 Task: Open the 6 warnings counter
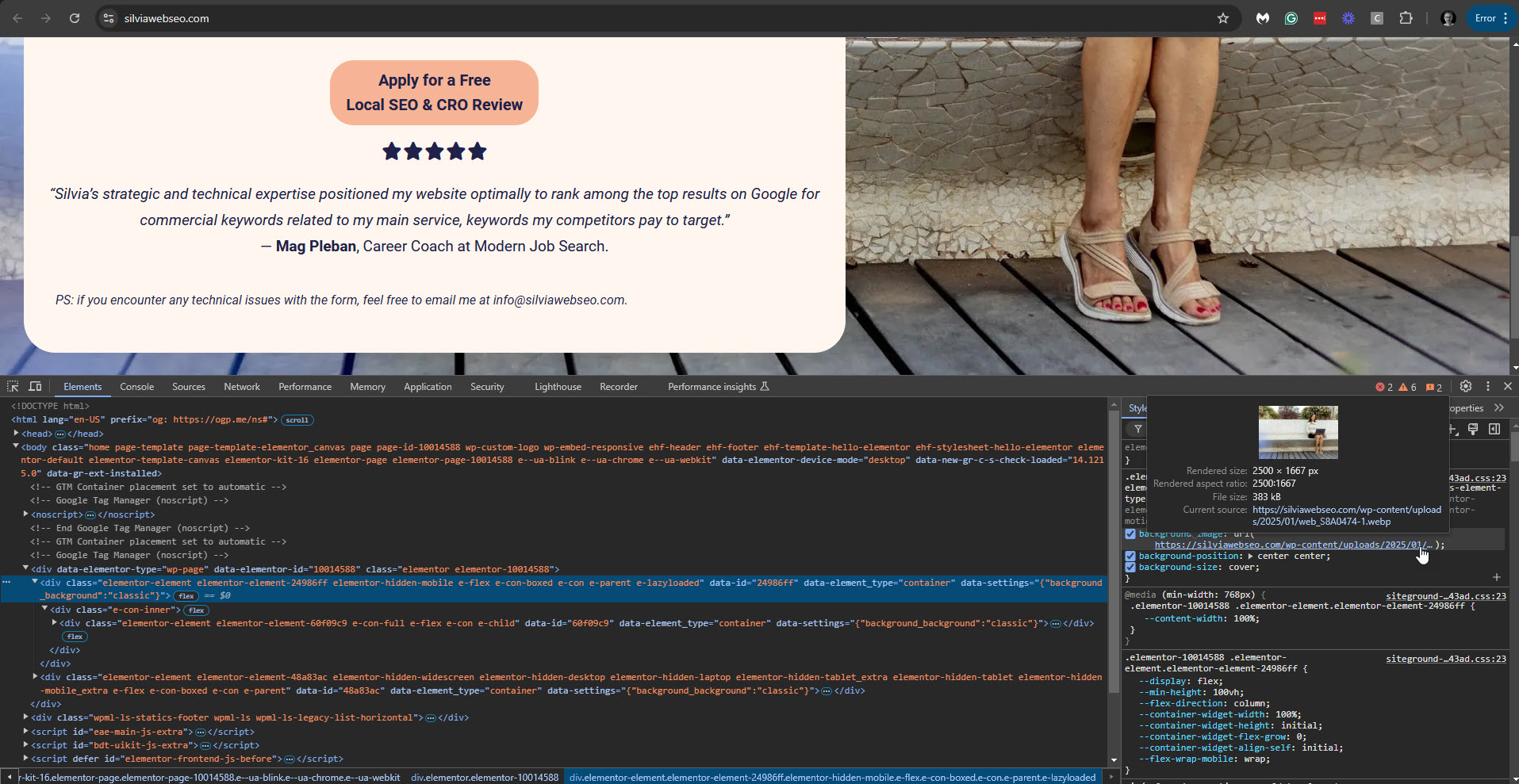pos(1408,387)
